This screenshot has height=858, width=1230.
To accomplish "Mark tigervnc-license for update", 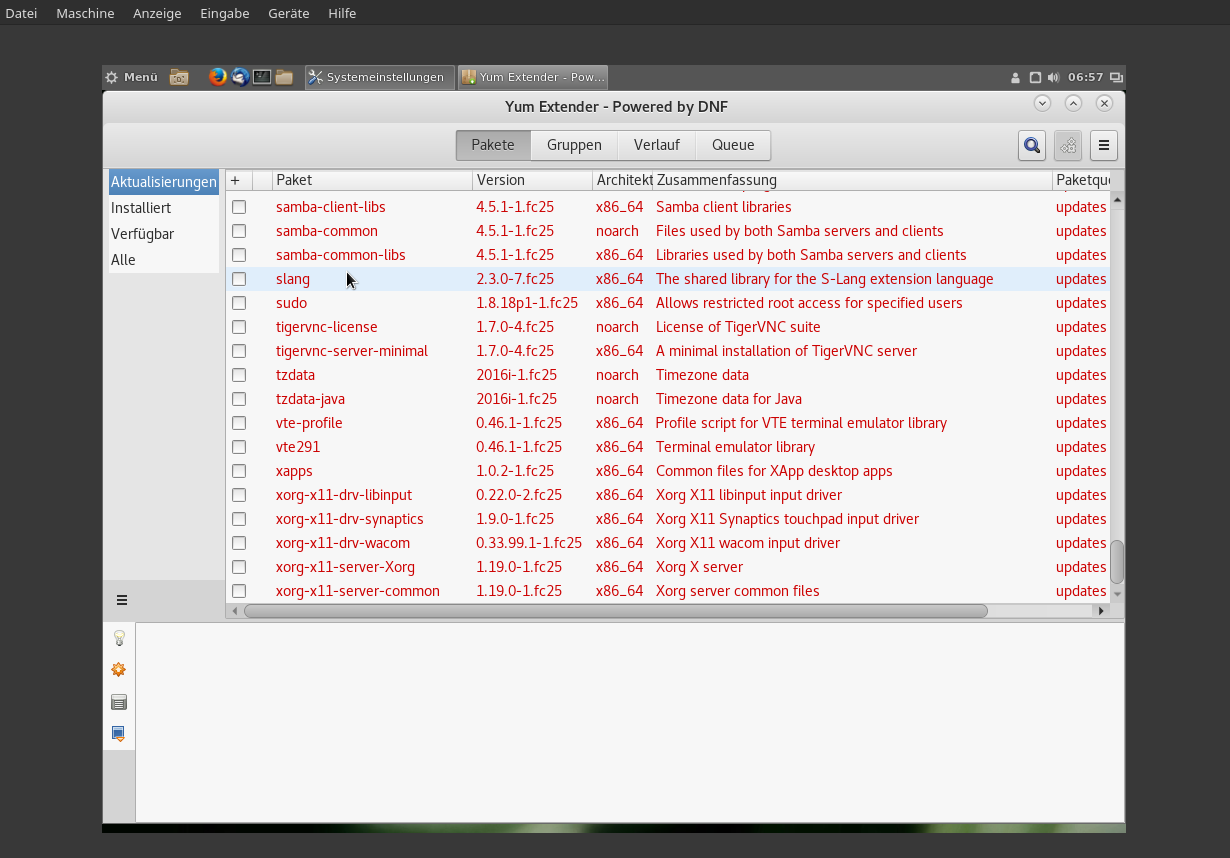I will 239,327.
